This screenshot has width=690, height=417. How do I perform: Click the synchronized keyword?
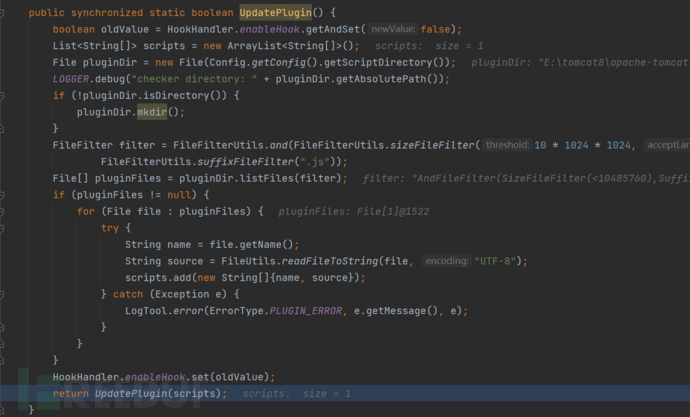point(107,13)
